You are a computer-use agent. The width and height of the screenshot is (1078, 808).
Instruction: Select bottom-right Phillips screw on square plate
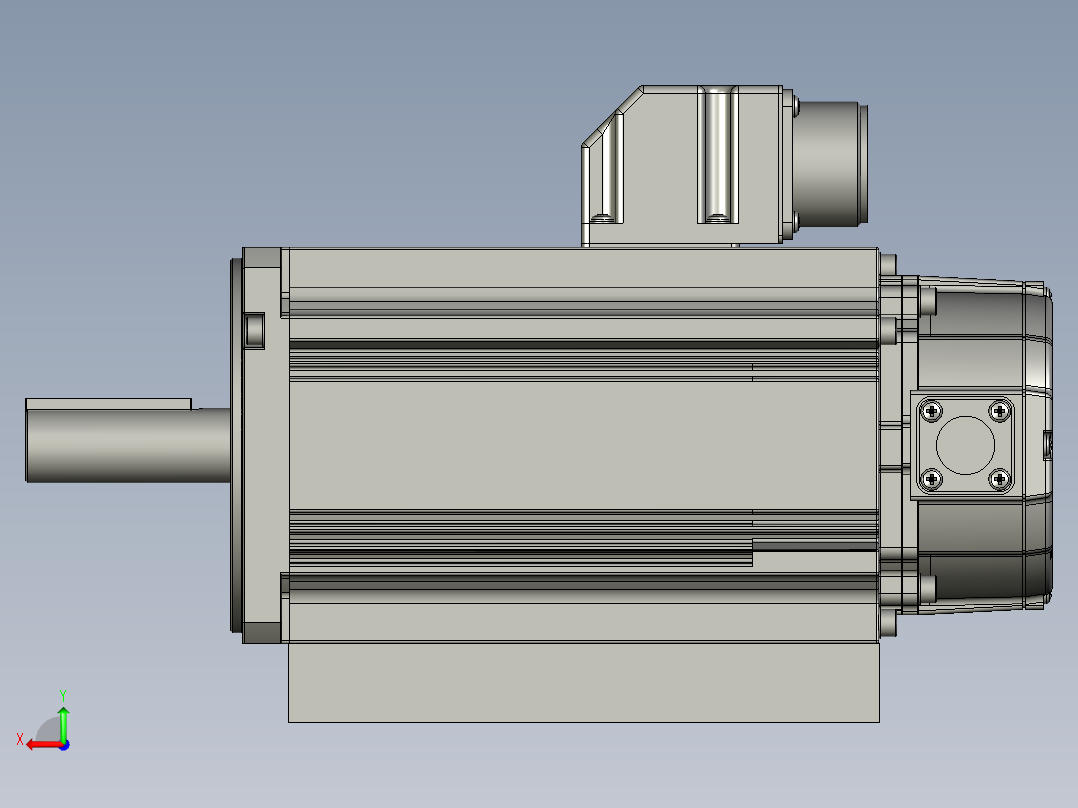(999, 479)
